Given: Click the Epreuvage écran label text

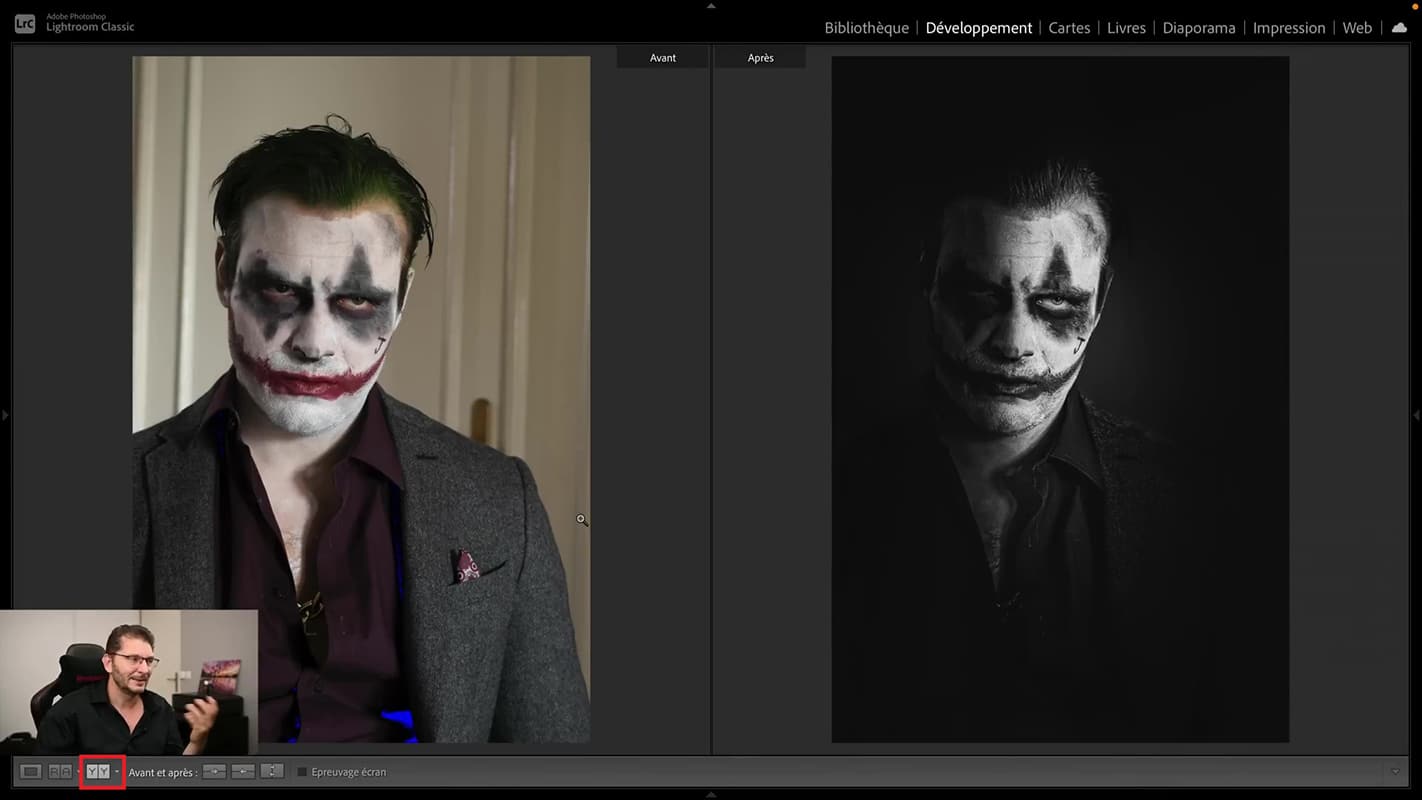Looking at the screenshot, I should click(x=348, y=772).
